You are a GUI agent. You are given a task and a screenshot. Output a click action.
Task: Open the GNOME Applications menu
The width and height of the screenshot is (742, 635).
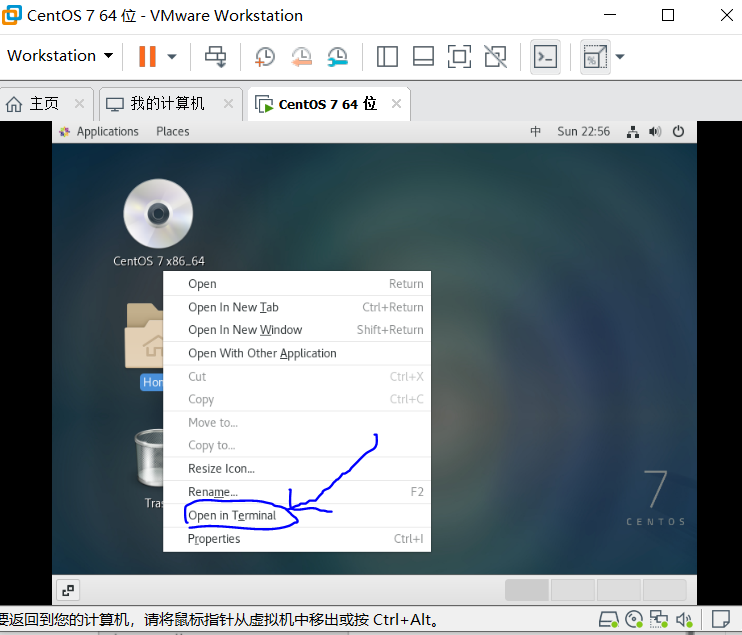98,132
